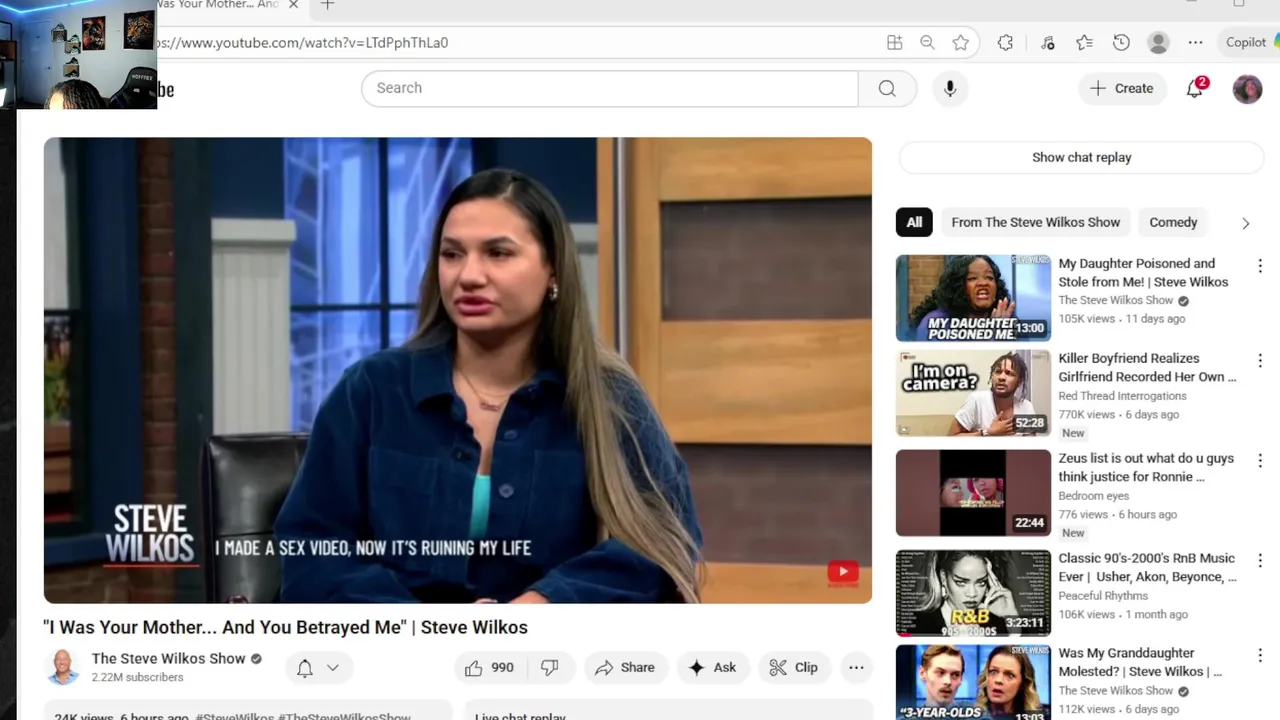Open a new browser tab

tap(327, 5)
